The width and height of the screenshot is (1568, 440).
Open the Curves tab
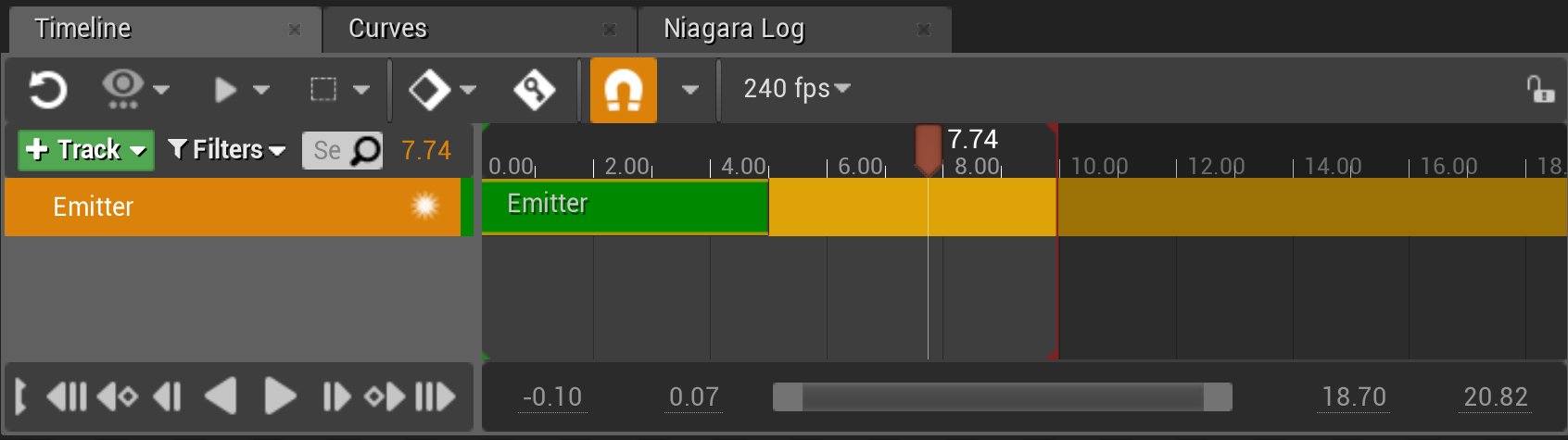pos(387,29)
